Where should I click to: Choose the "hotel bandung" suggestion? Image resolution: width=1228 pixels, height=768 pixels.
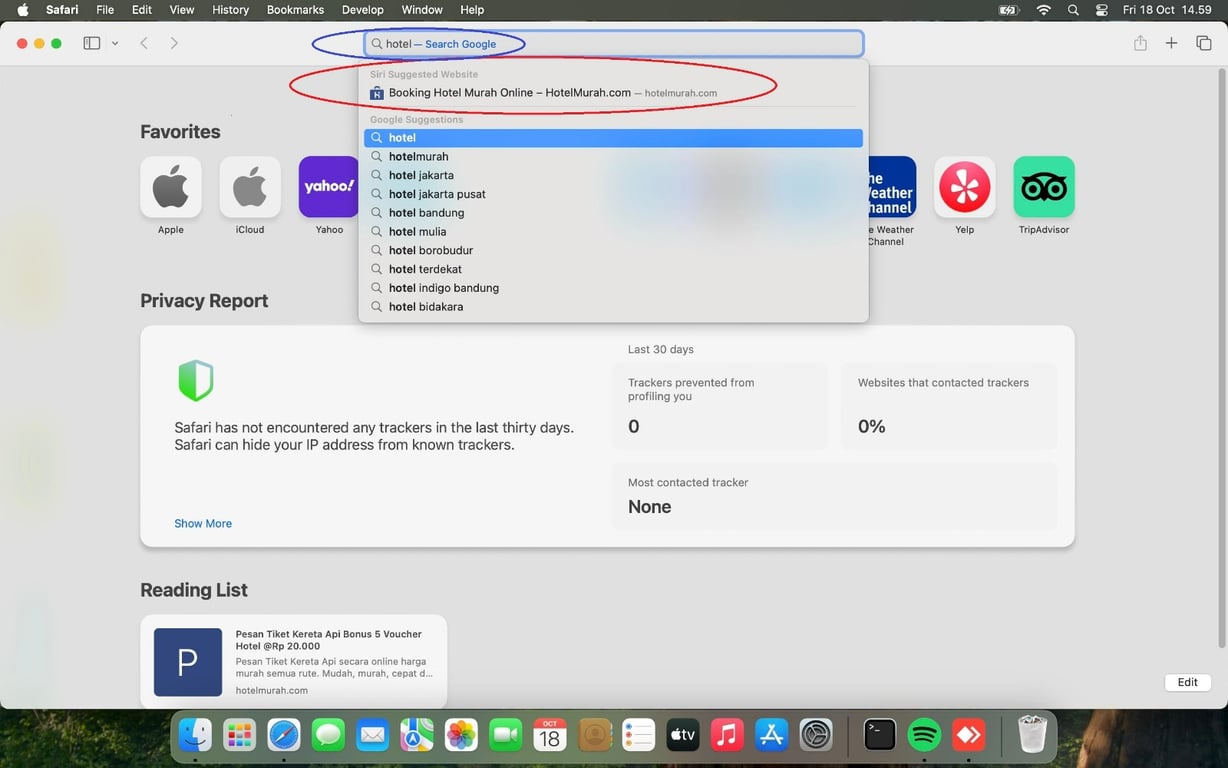click(x=613, y=213)
